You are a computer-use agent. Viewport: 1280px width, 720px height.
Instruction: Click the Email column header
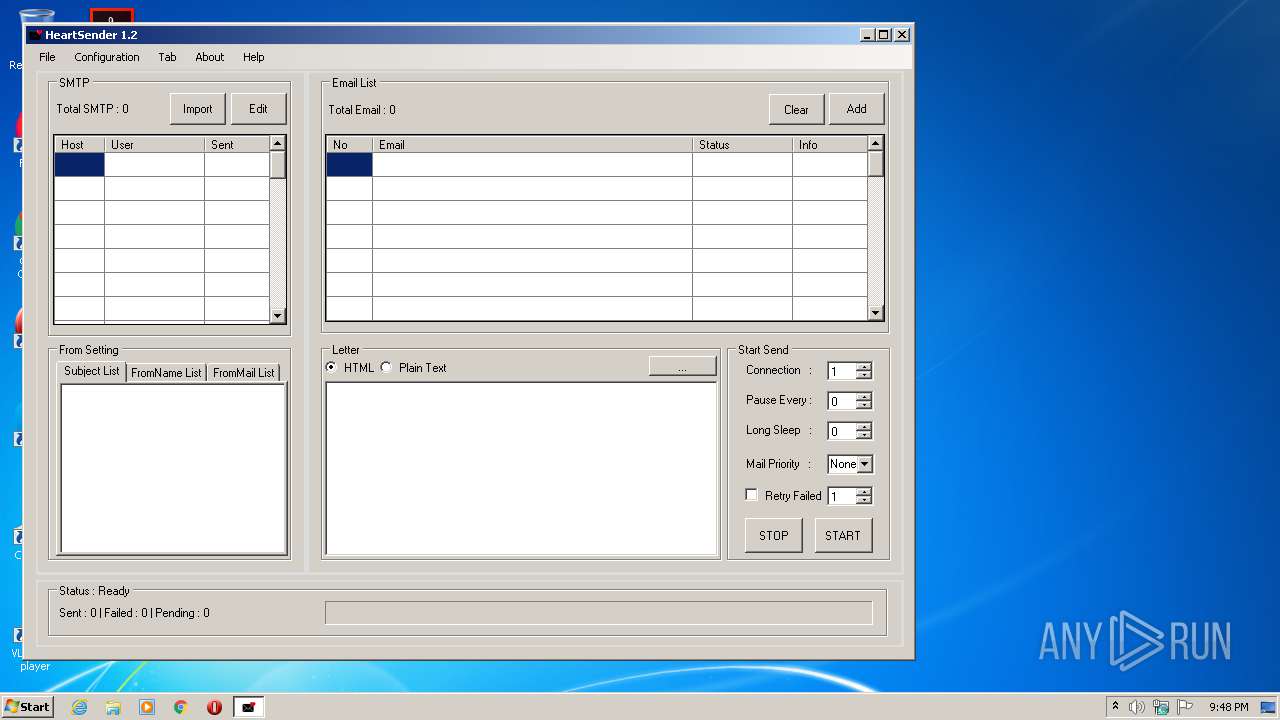pyautogui.click(x=533, y=145)
